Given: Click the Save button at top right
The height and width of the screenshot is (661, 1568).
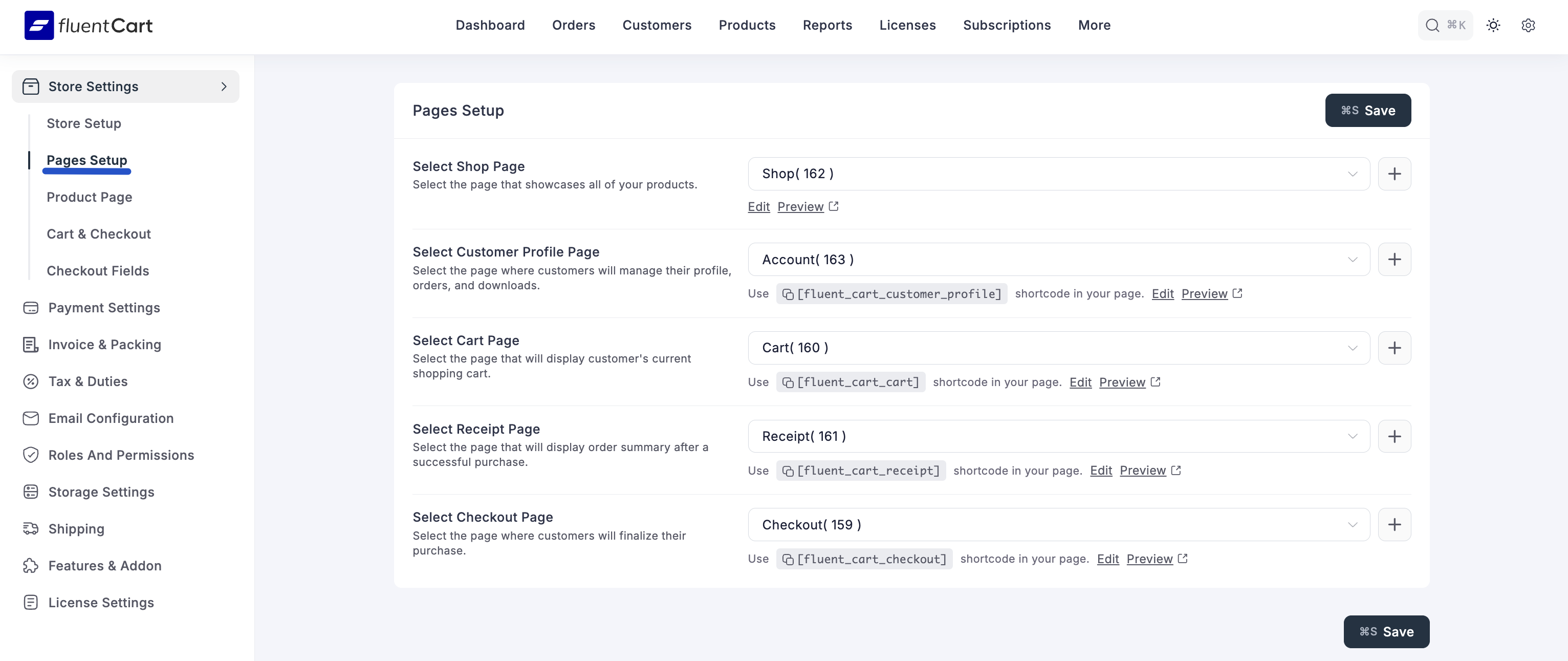Looking at the screenshot, I should [x=1368, y=110].
